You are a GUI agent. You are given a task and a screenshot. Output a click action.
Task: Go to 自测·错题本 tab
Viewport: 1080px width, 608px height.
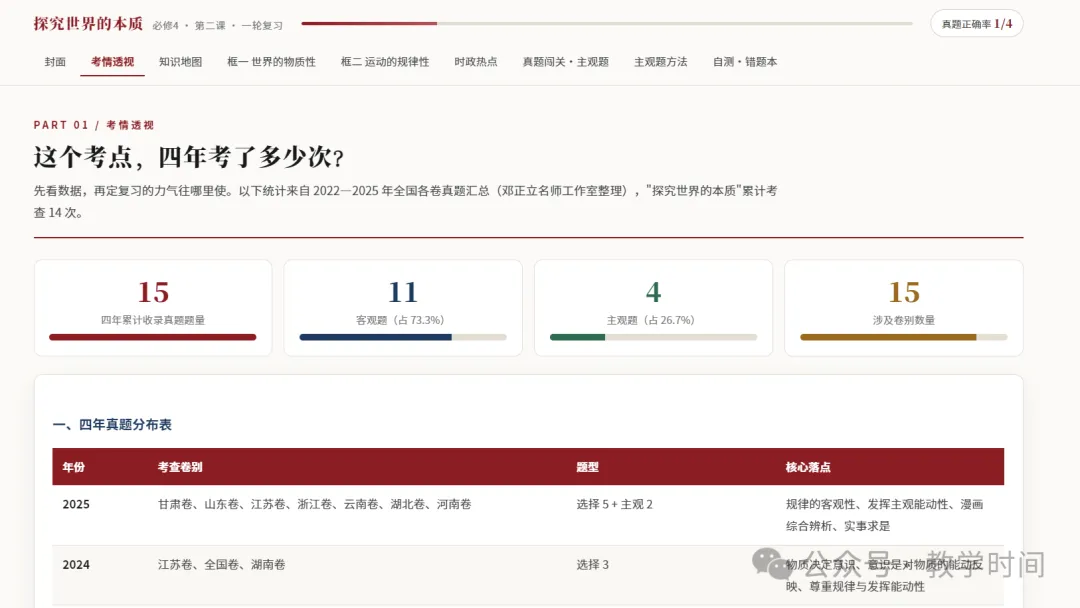745,62
